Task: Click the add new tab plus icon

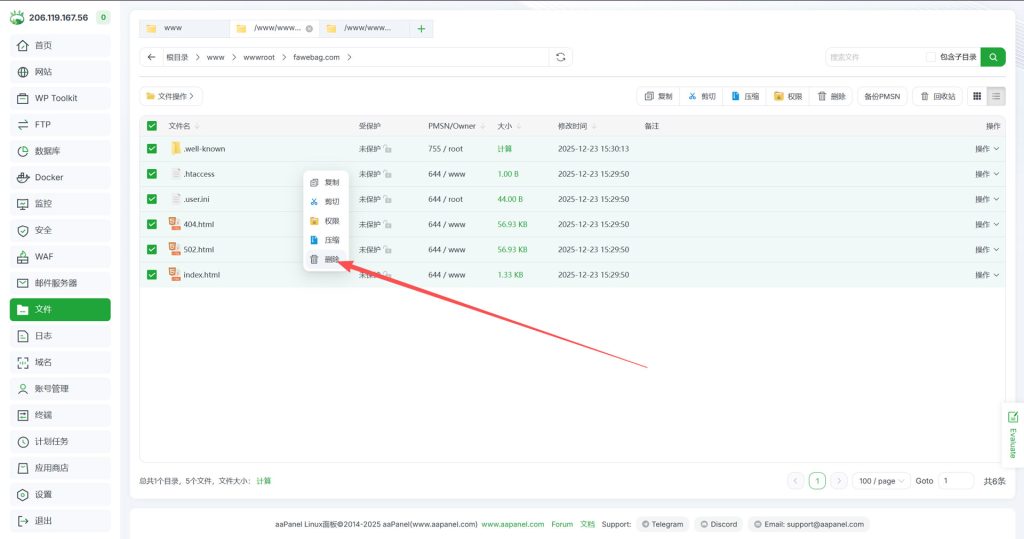Action: (421, 29)
